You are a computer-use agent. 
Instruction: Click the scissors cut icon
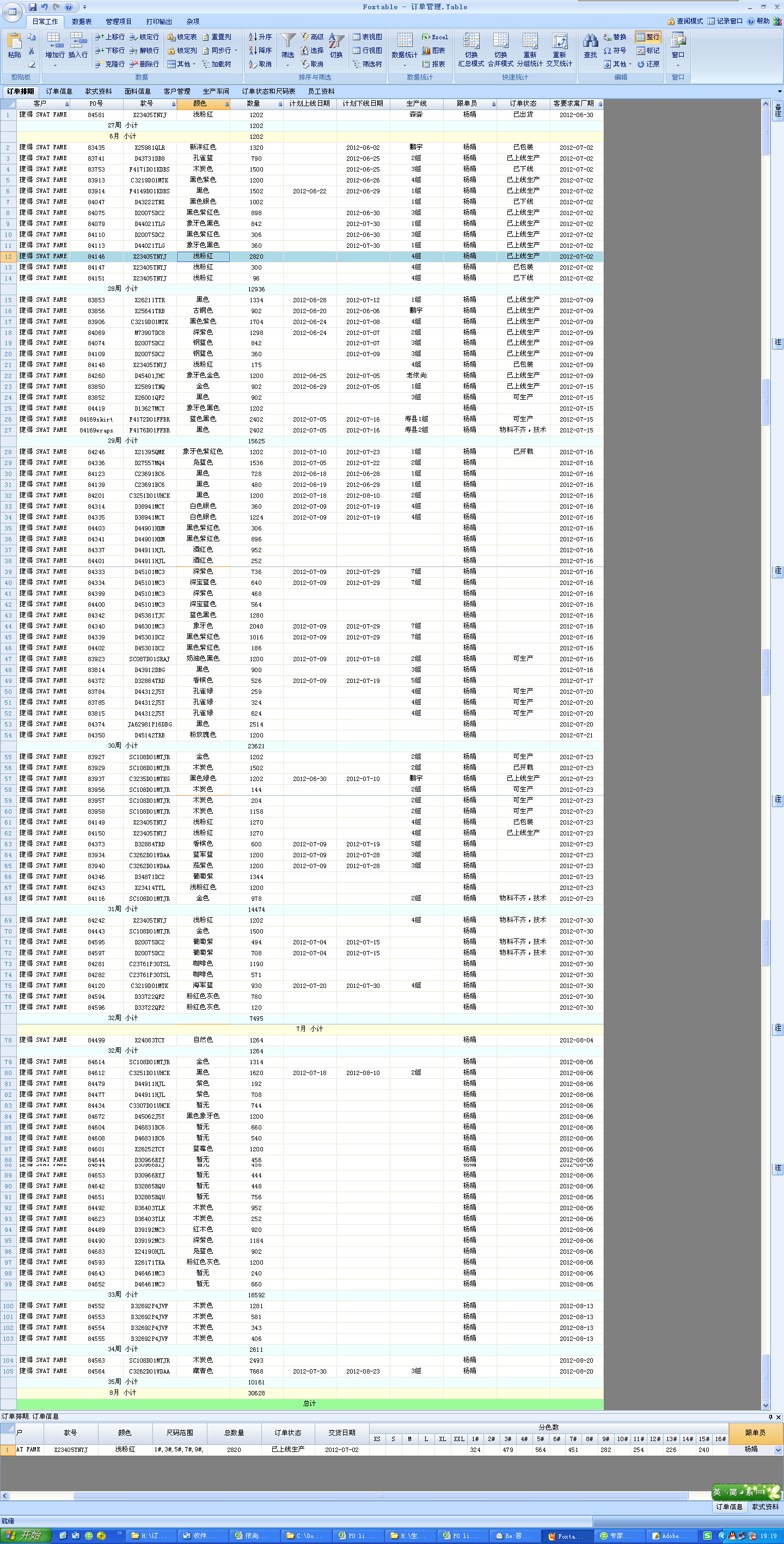tap(31, 51)
